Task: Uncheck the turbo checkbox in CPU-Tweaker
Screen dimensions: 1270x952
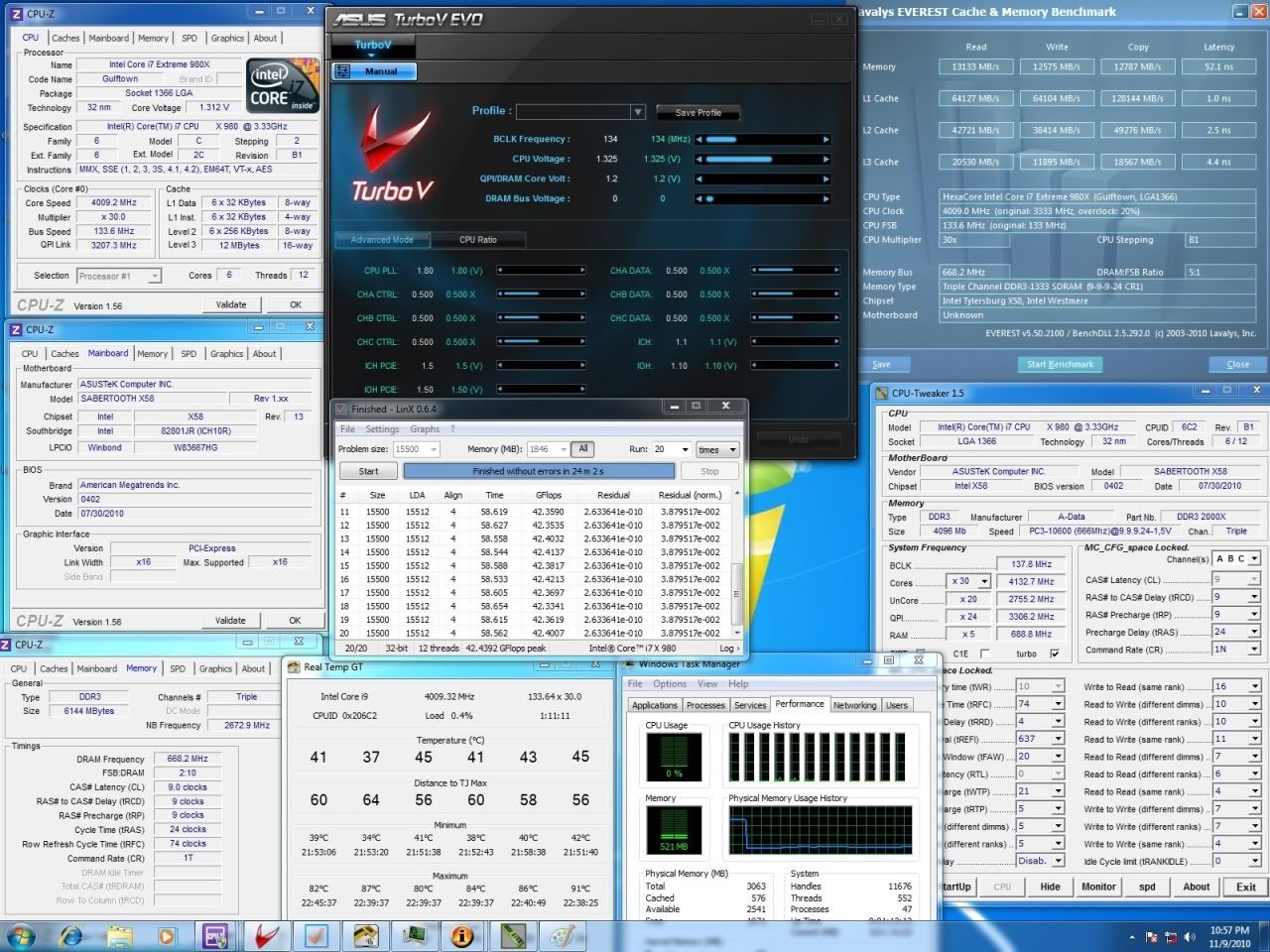Action: point(1054,654)
